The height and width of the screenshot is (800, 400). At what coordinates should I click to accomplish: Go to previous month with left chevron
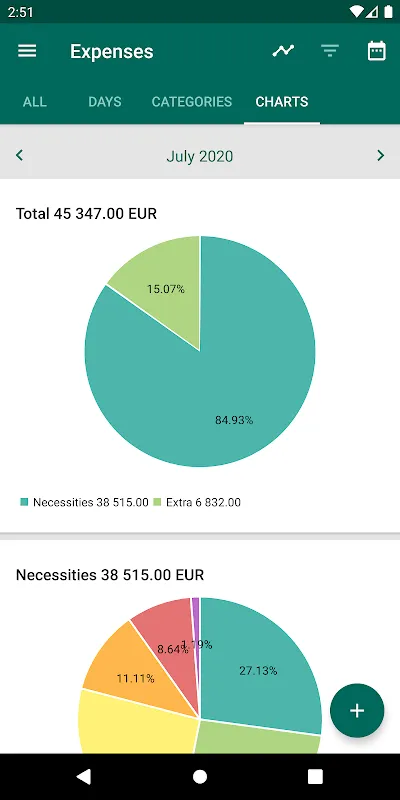19,155
